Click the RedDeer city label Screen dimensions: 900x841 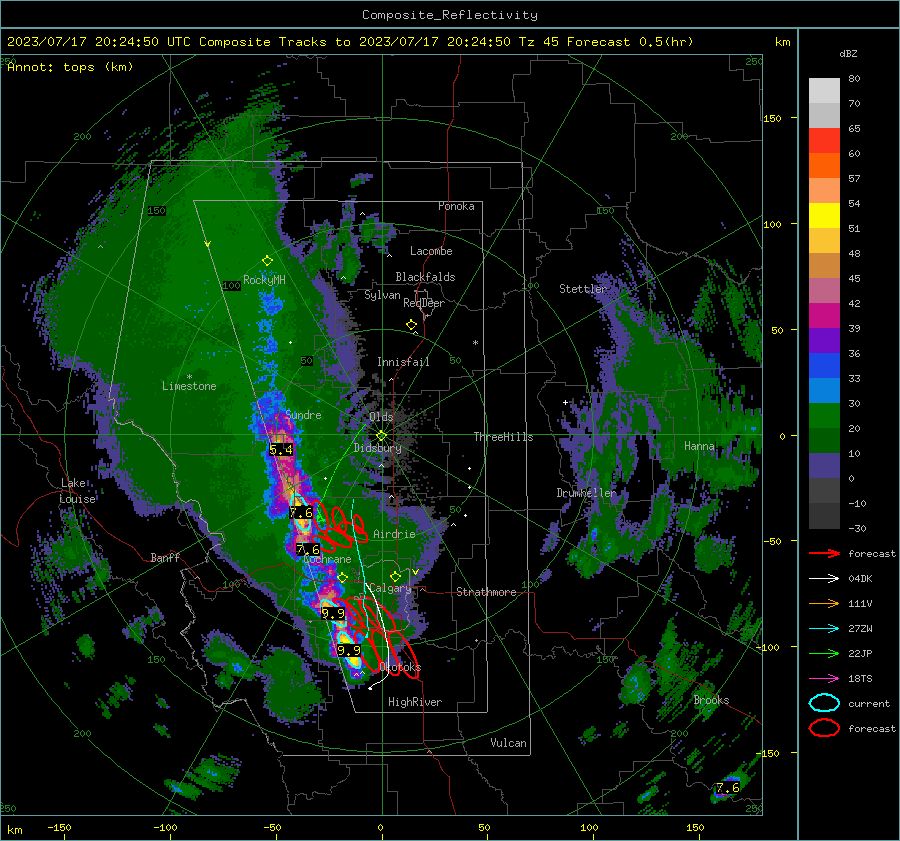pyautogui.click(x=424, y=303)
